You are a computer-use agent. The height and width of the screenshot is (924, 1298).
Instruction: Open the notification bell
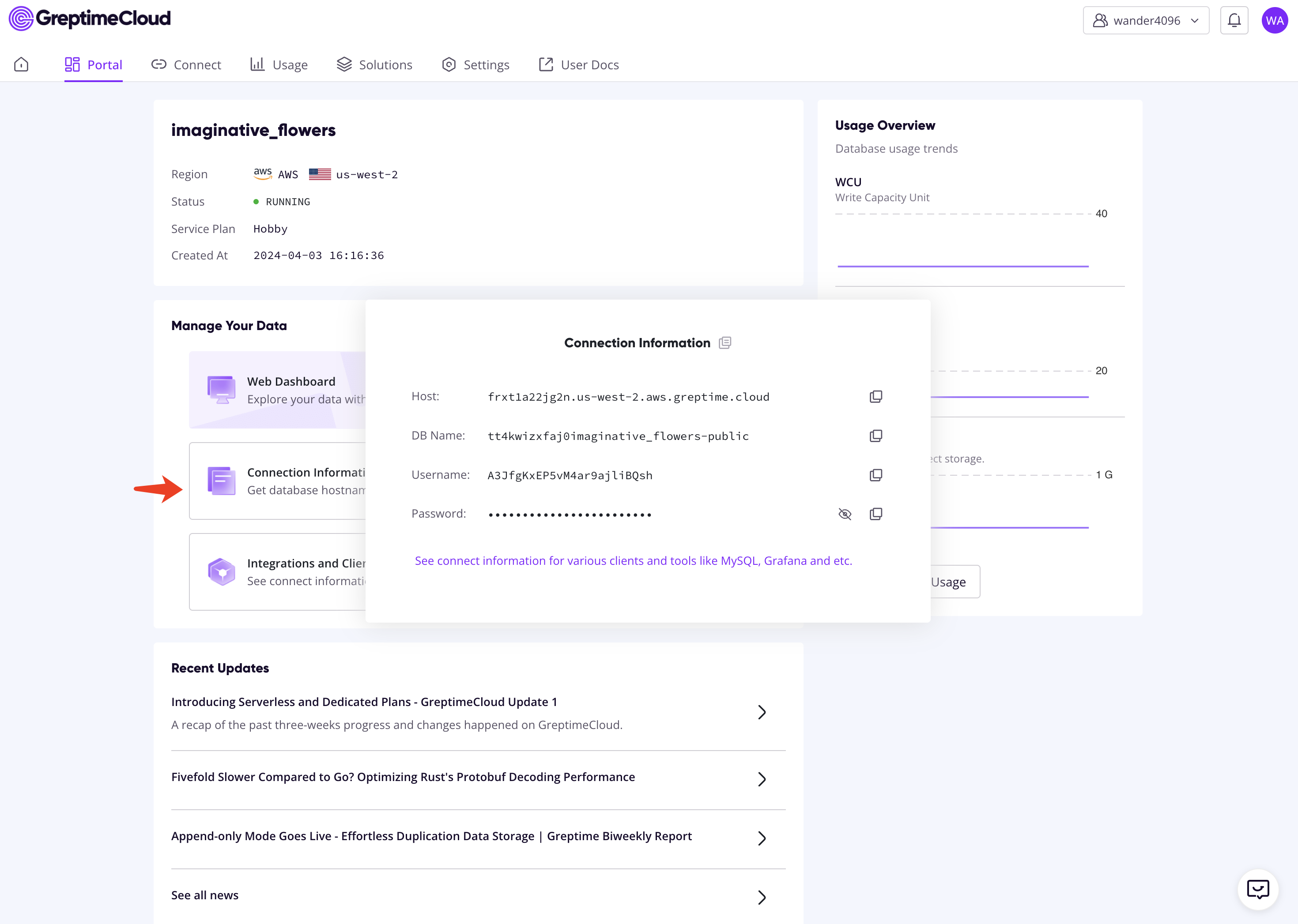[1234, 20]
